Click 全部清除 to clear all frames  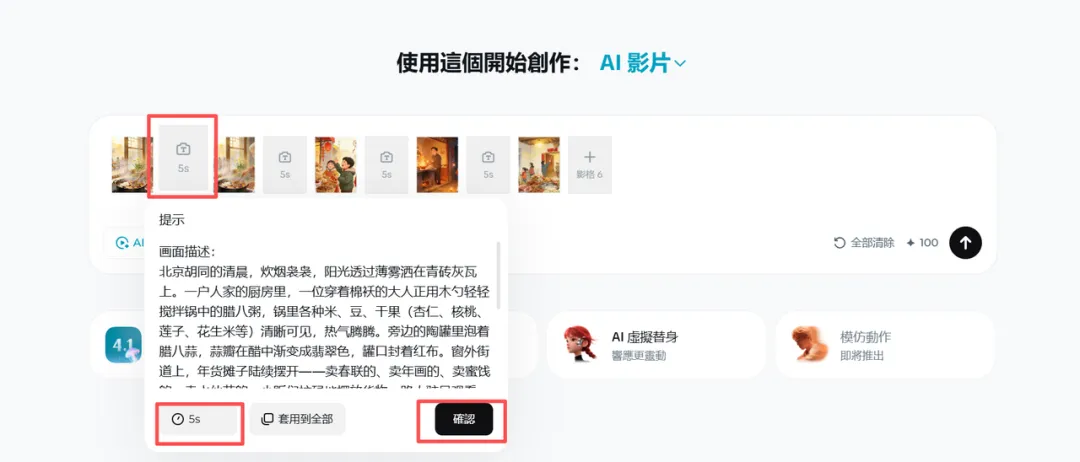pos(864,242)
